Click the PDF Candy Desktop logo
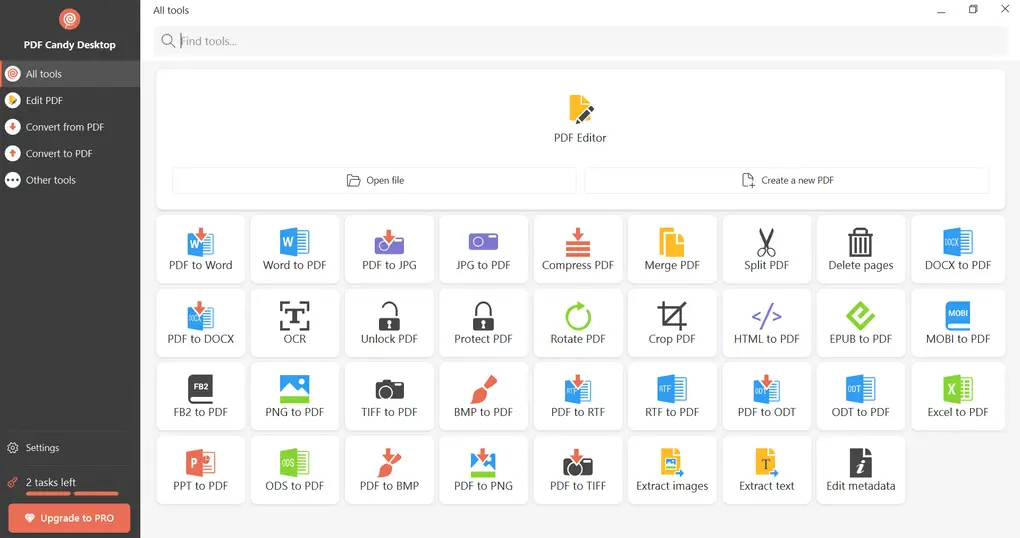Viewport: 1020px width, 538px height. (x=70, y=19)
